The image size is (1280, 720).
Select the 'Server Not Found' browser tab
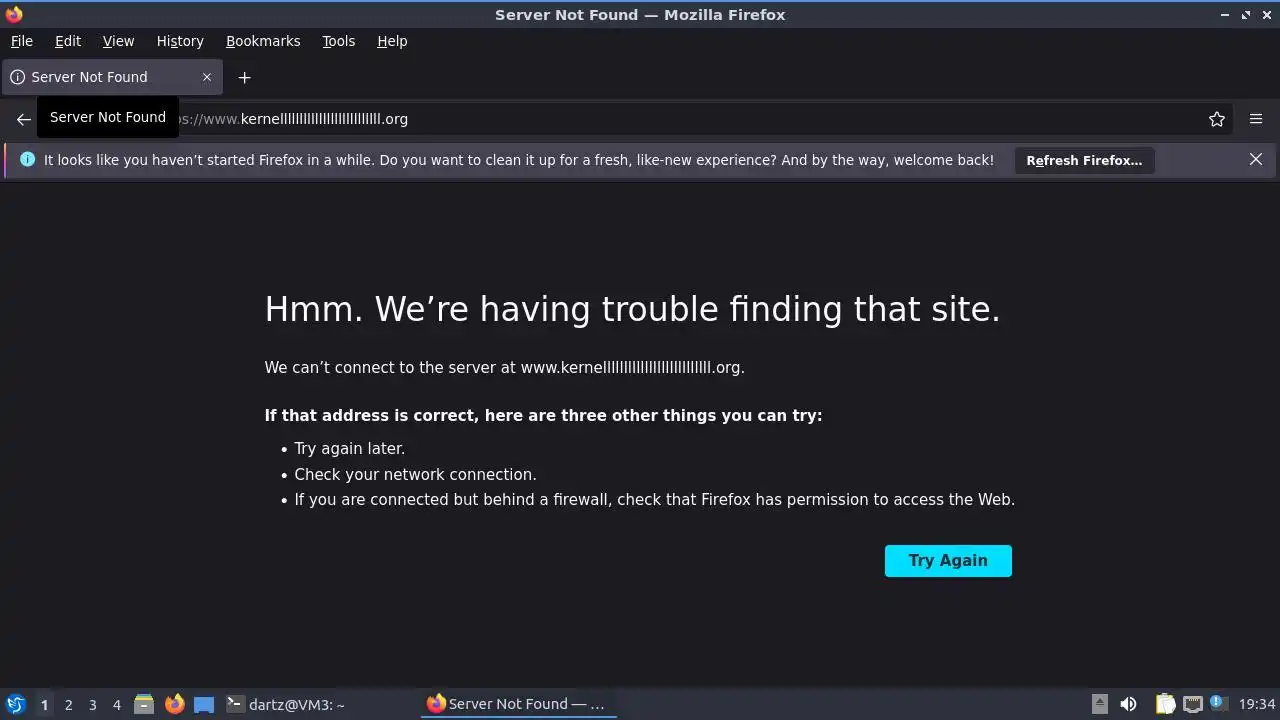pos(112,77)
